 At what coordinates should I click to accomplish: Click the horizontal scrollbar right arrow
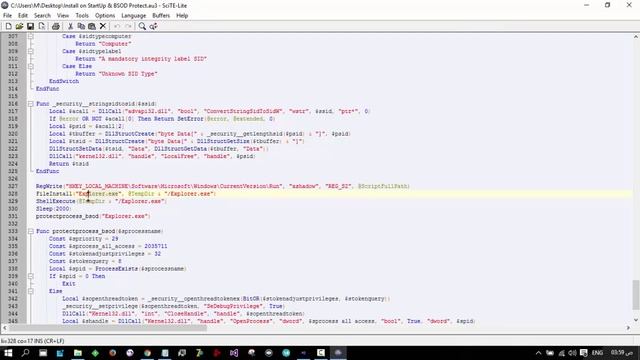point(628,328)
